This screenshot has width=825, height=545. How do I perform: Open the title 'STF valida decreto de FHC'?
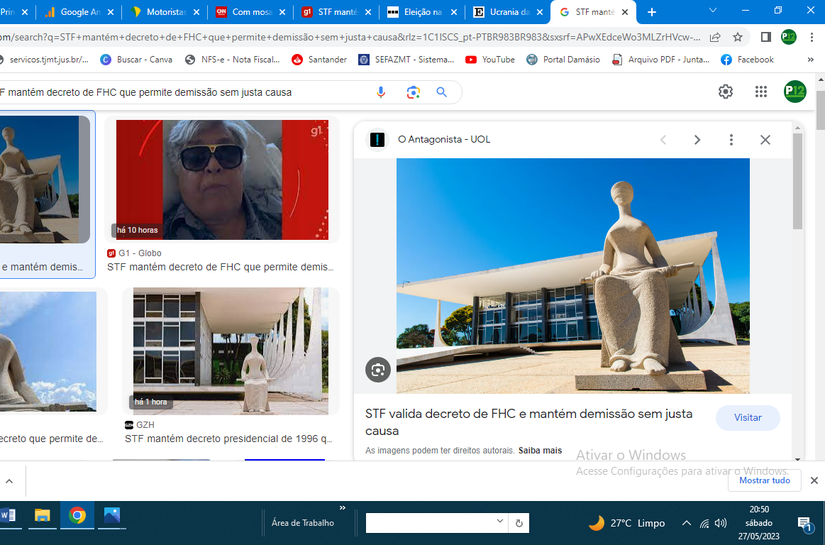528,422
